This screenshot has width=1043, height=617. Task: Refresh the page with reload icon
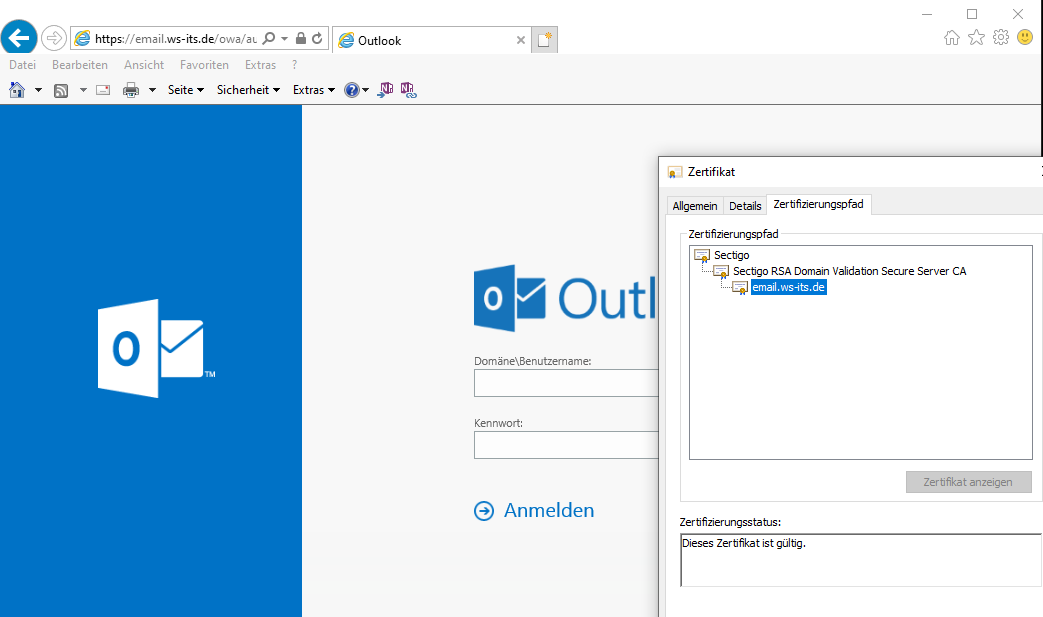click(317, 39)
